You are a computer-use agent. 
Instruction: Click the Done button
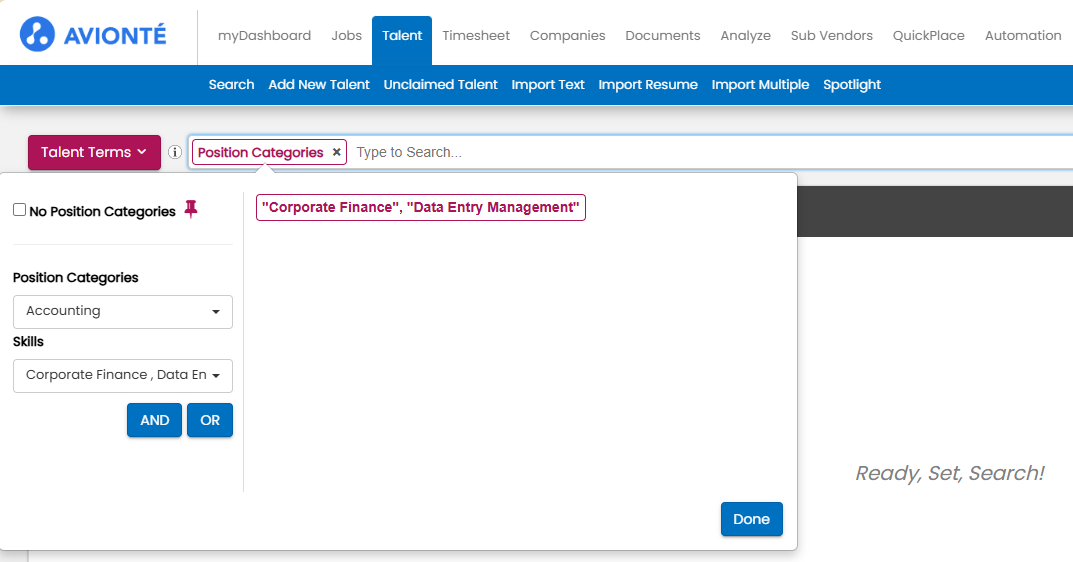click(x=751, y=519)
